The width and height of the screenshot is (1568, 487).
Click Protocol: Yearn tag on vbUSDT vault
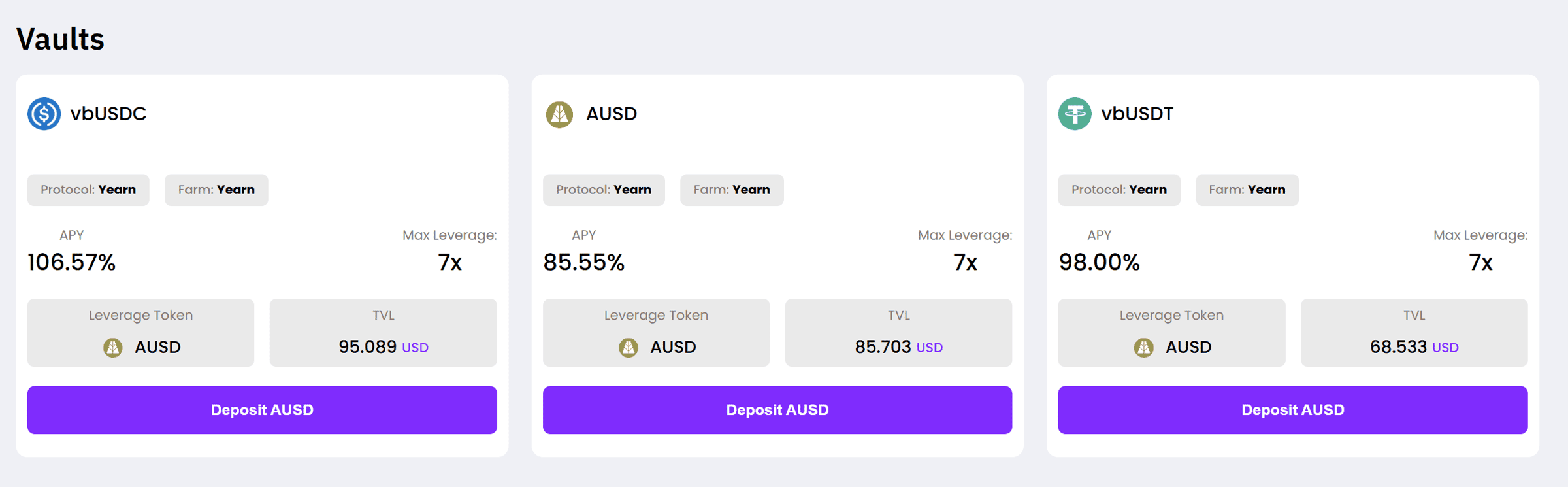tap(1119, 190)
